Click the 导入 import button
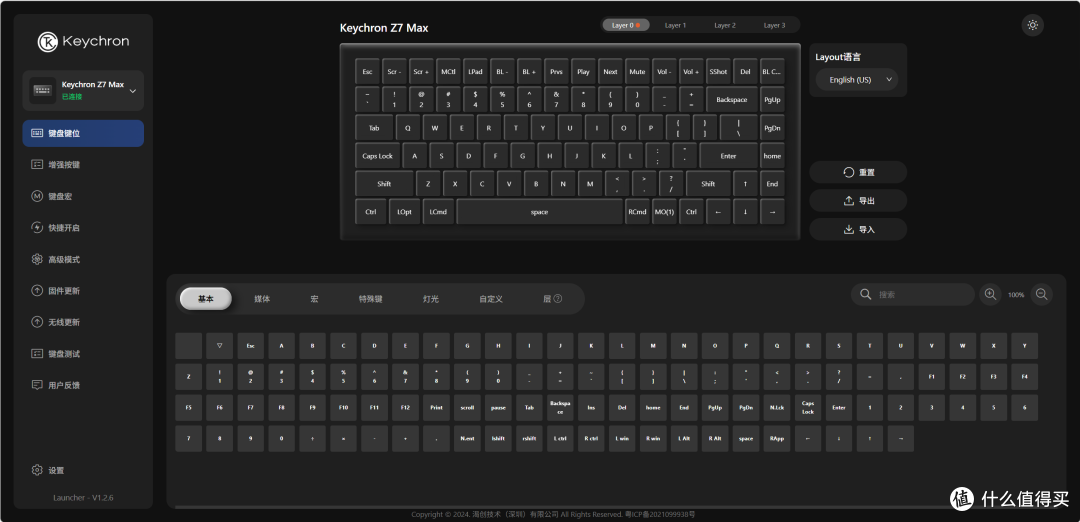The image size is (1080, 522). point(858,229)
